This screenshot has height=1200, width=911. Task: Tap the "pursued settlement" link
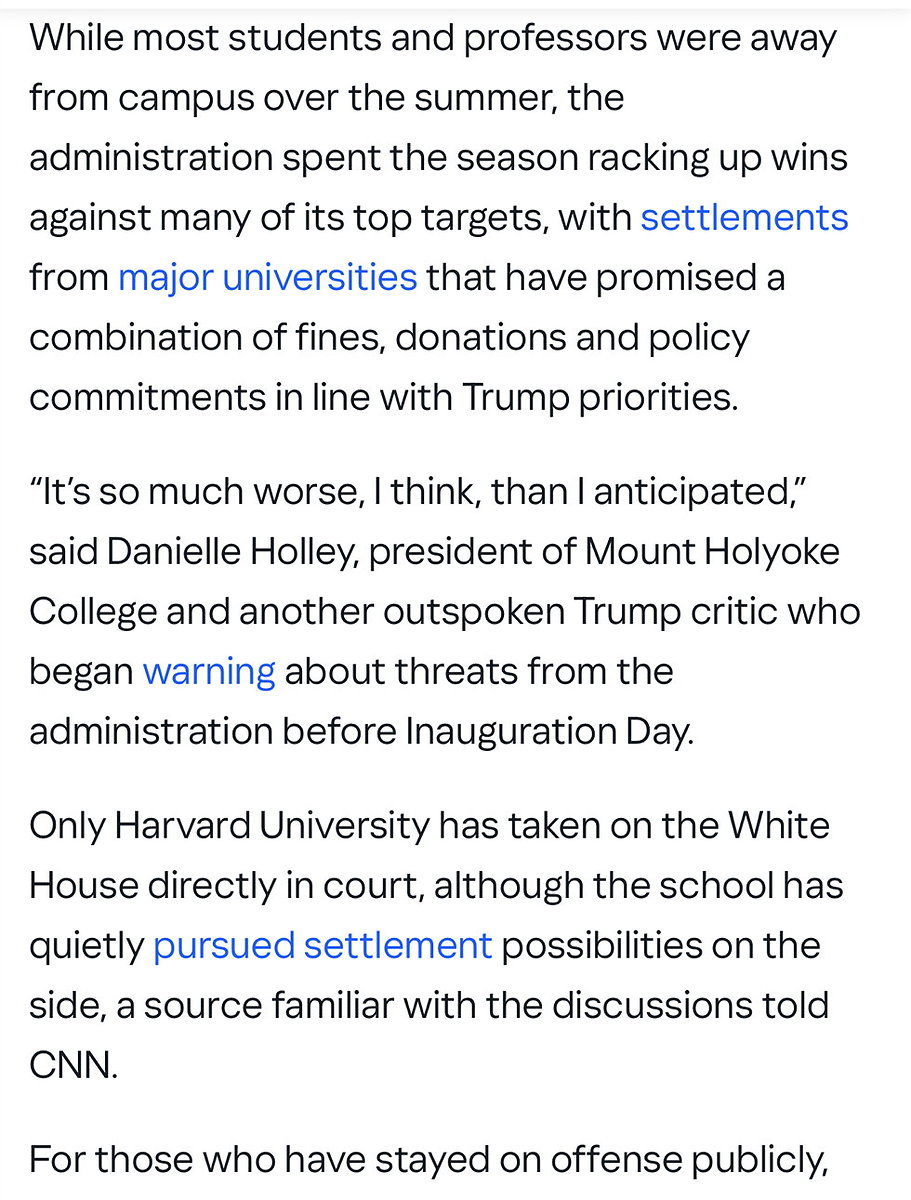322,945
